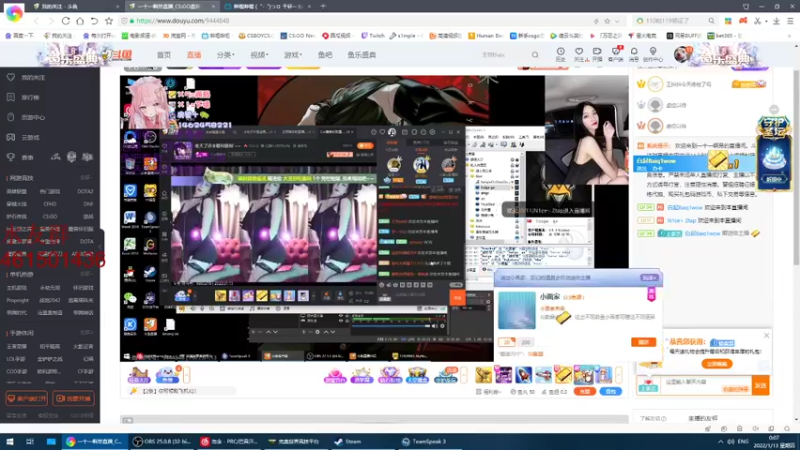Click the 客户端打开 button in the sidebar

click(27, 398)
